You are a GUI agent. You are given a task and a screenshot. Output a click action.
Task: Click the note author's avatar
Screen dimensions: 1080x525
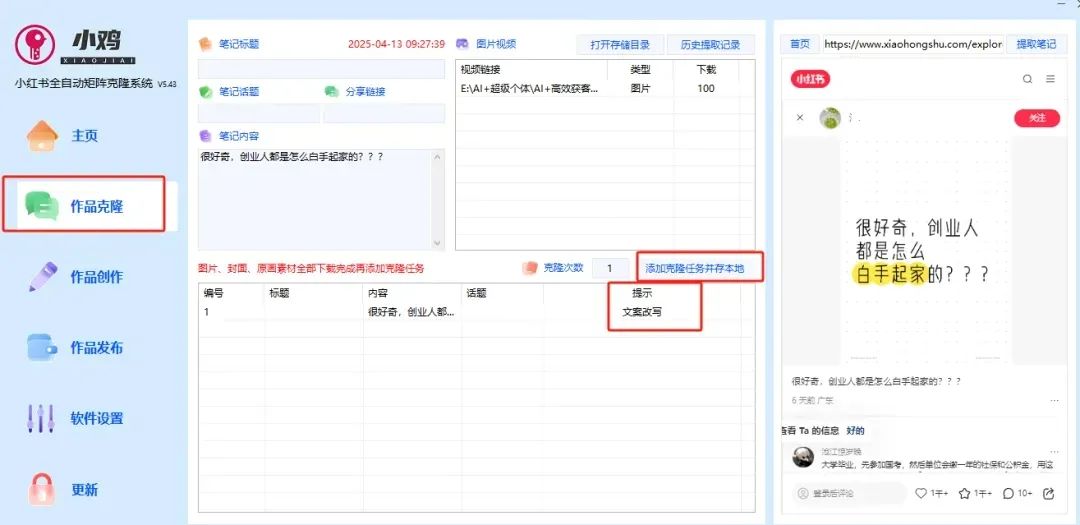[x=830, y=119]
